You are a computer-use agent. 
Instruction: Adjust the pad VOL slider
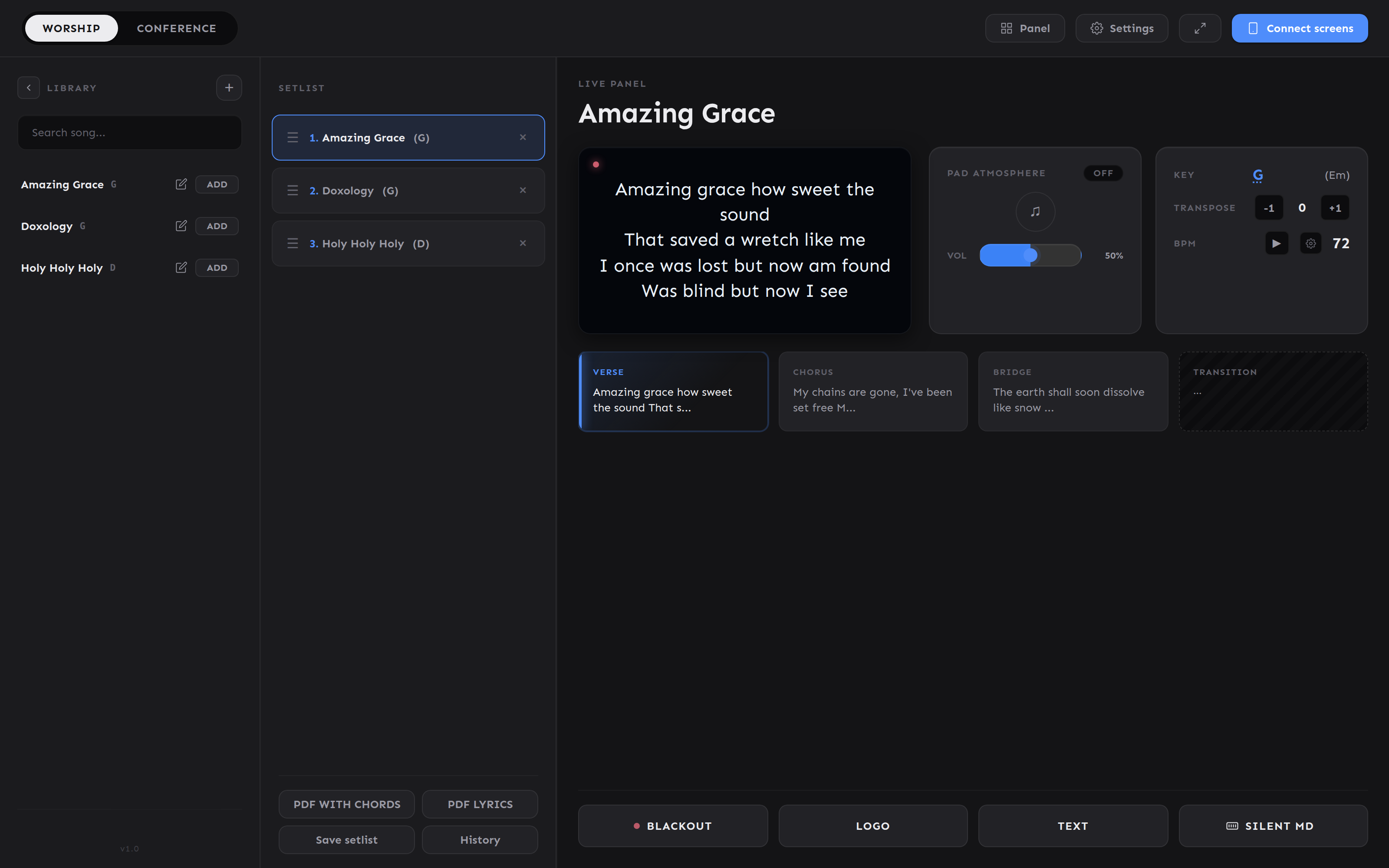pyautogui.click(x=1030, y=255)
